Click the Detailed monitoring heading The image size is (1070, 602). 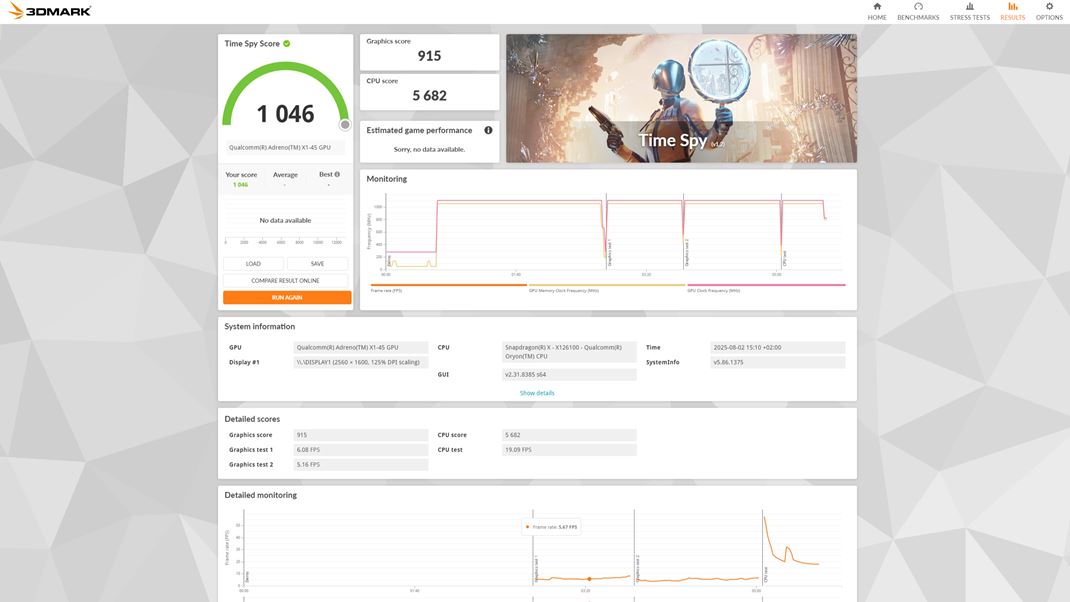tap(261, 495)
